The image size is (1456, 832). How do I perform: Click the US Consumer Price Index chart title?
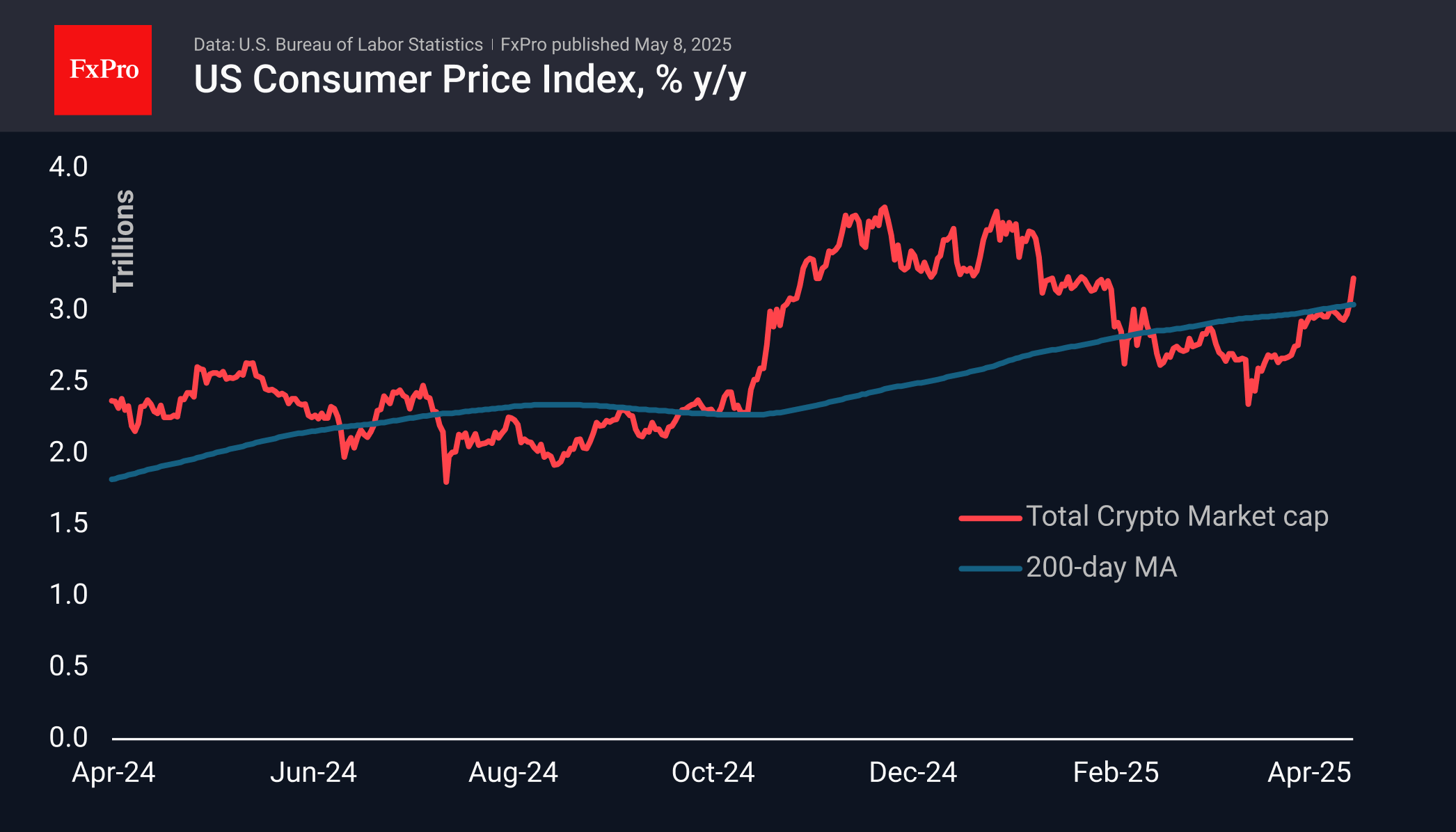(x=470, y=79)
